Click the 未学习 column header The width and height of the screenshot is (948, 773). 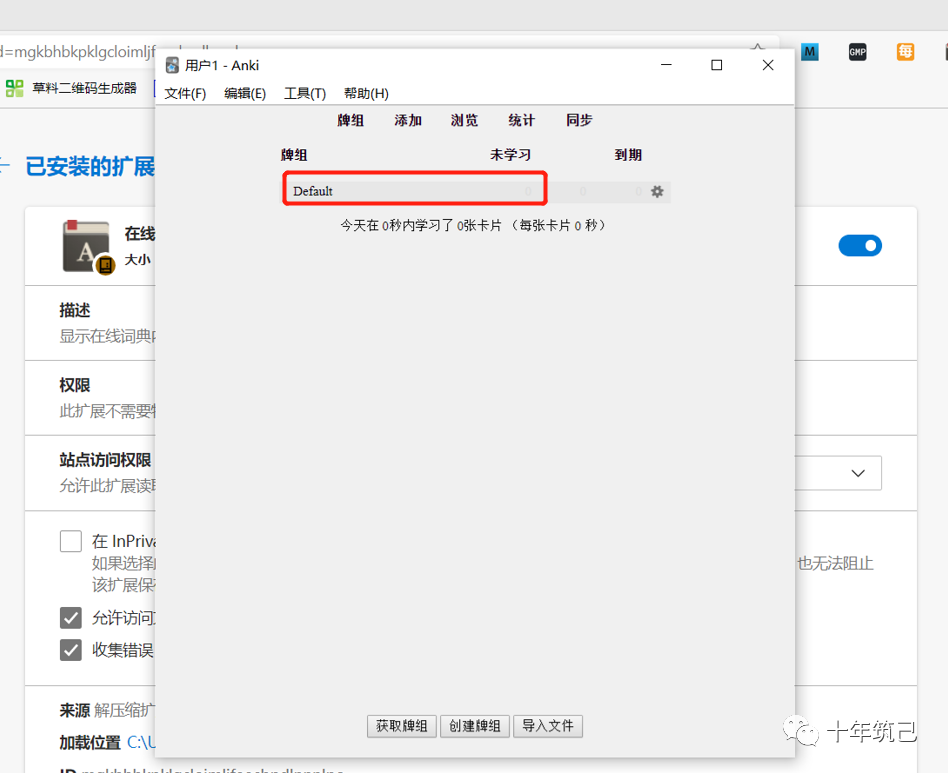tap(510, 155)
